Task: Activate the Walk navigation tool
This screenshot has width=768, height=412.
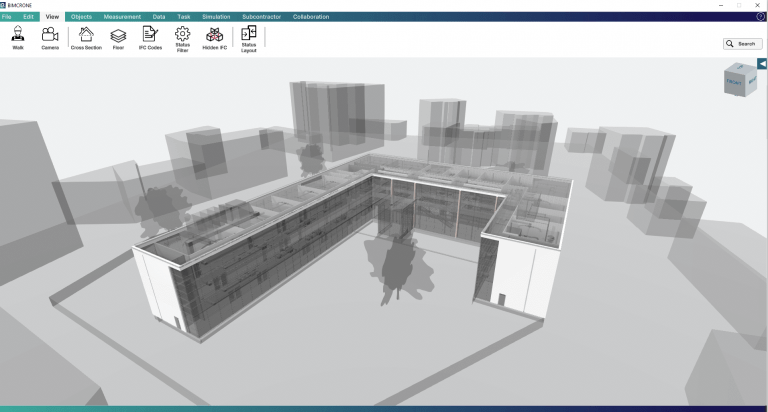Action: tap(18, 38)
